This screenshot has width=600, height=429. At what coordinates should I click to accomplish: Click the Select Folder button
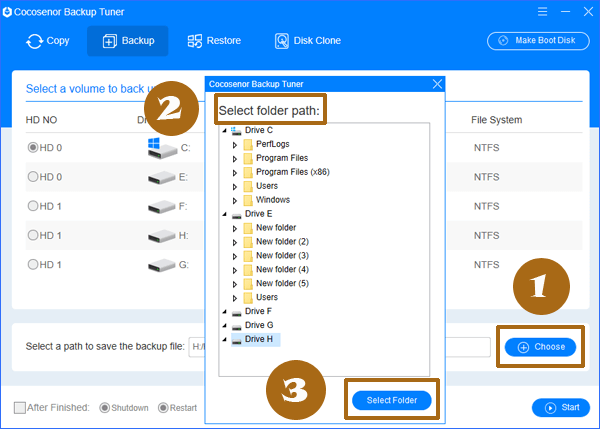click(392, 400)
